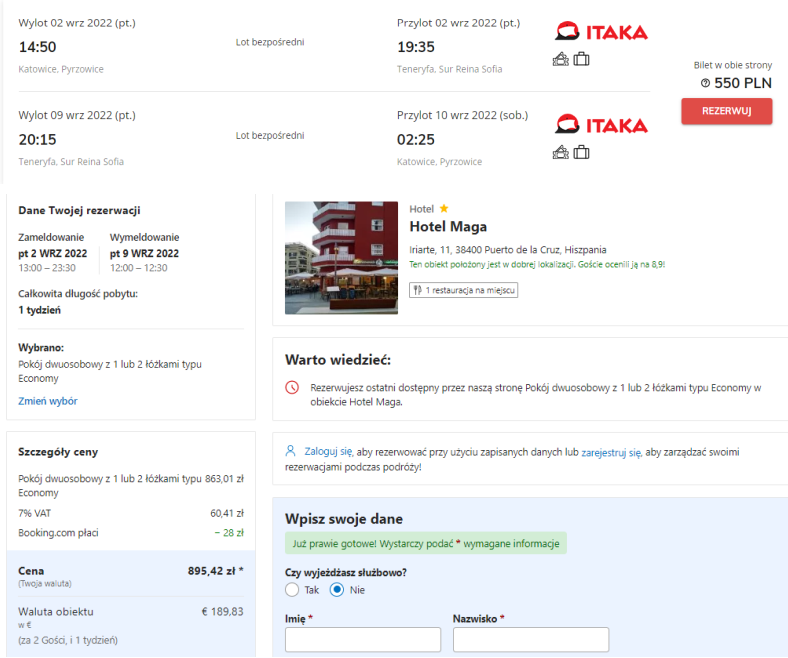Click arrival time 19:35

point(416,47)
